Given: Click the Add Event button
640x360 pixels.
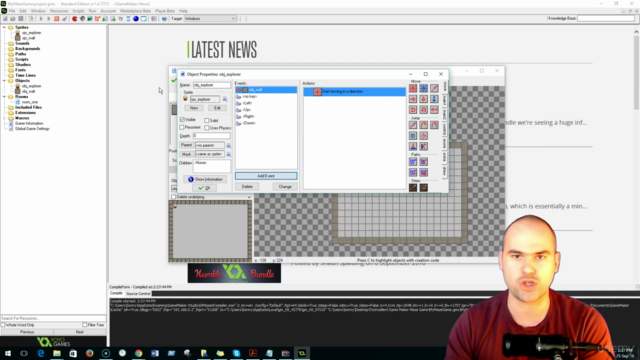Looking at the screenshot, I should click(266, 176).
